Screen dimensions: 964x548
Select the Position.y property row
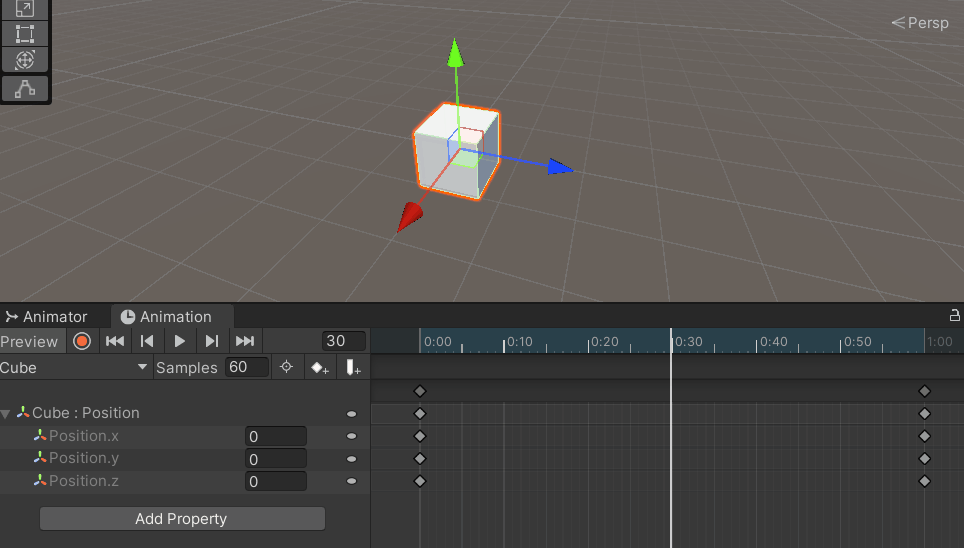click(x=184, y=459)
